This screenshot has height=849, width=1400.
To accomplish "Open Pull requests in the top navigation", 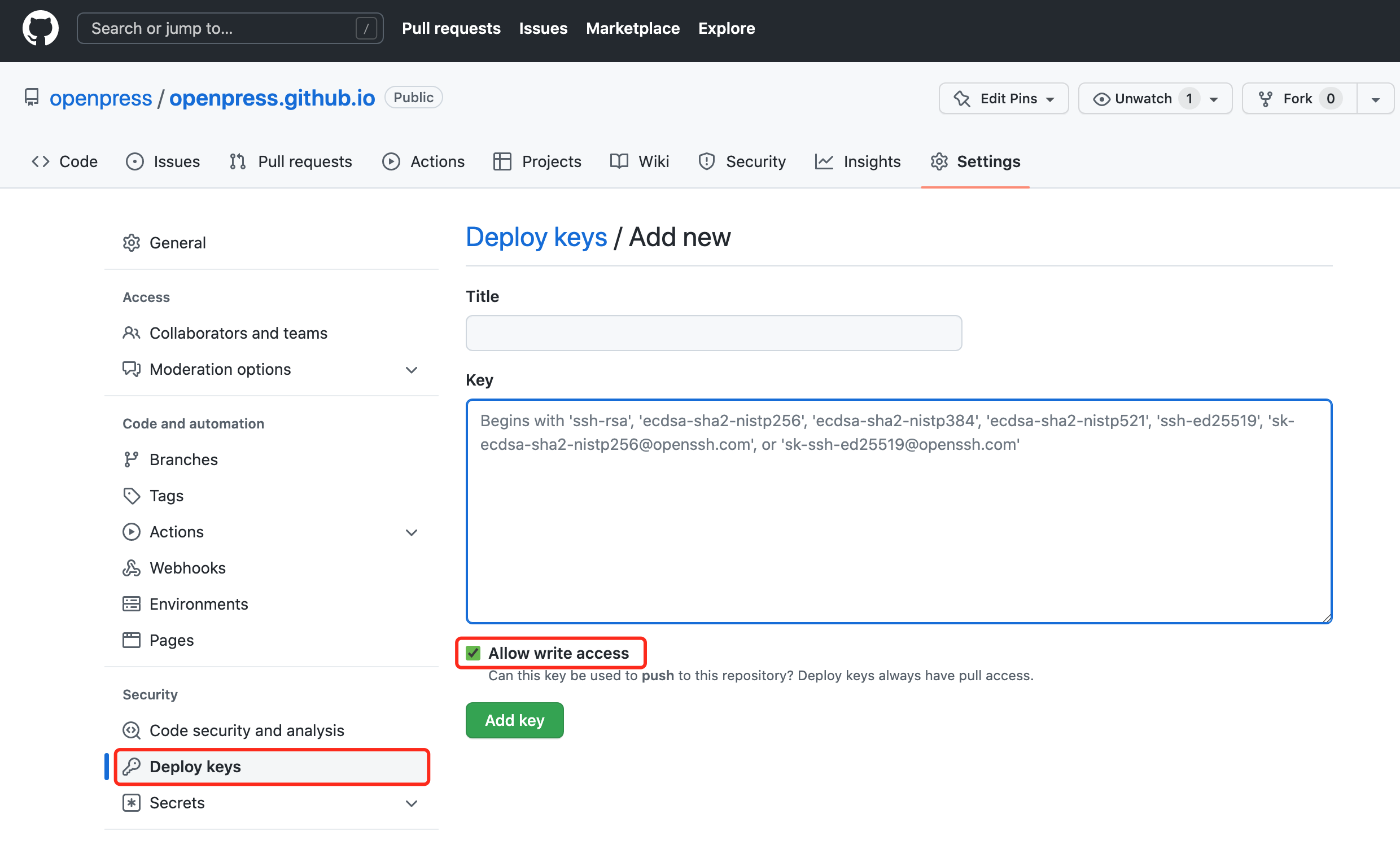I will (451, 28).
